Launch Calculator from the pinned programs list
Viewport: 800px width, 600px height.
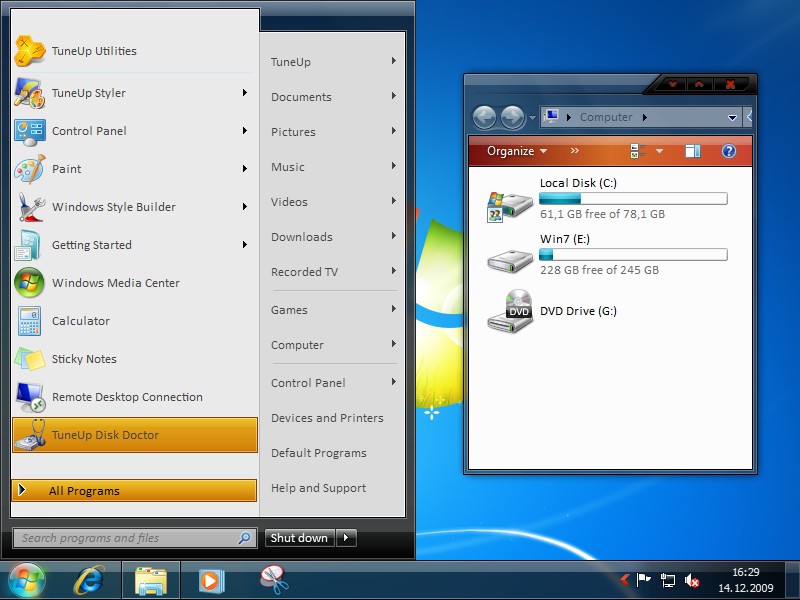(x=80, y=321)
